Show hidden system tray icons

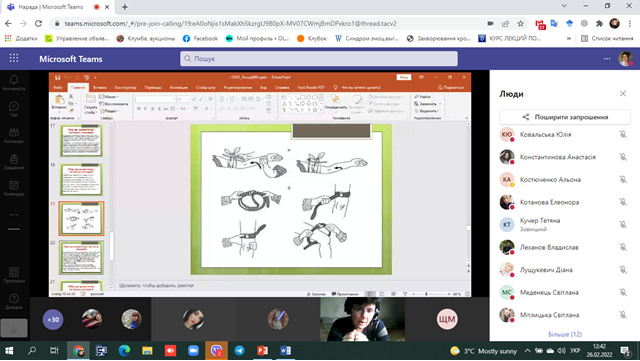tap(527, 350)
